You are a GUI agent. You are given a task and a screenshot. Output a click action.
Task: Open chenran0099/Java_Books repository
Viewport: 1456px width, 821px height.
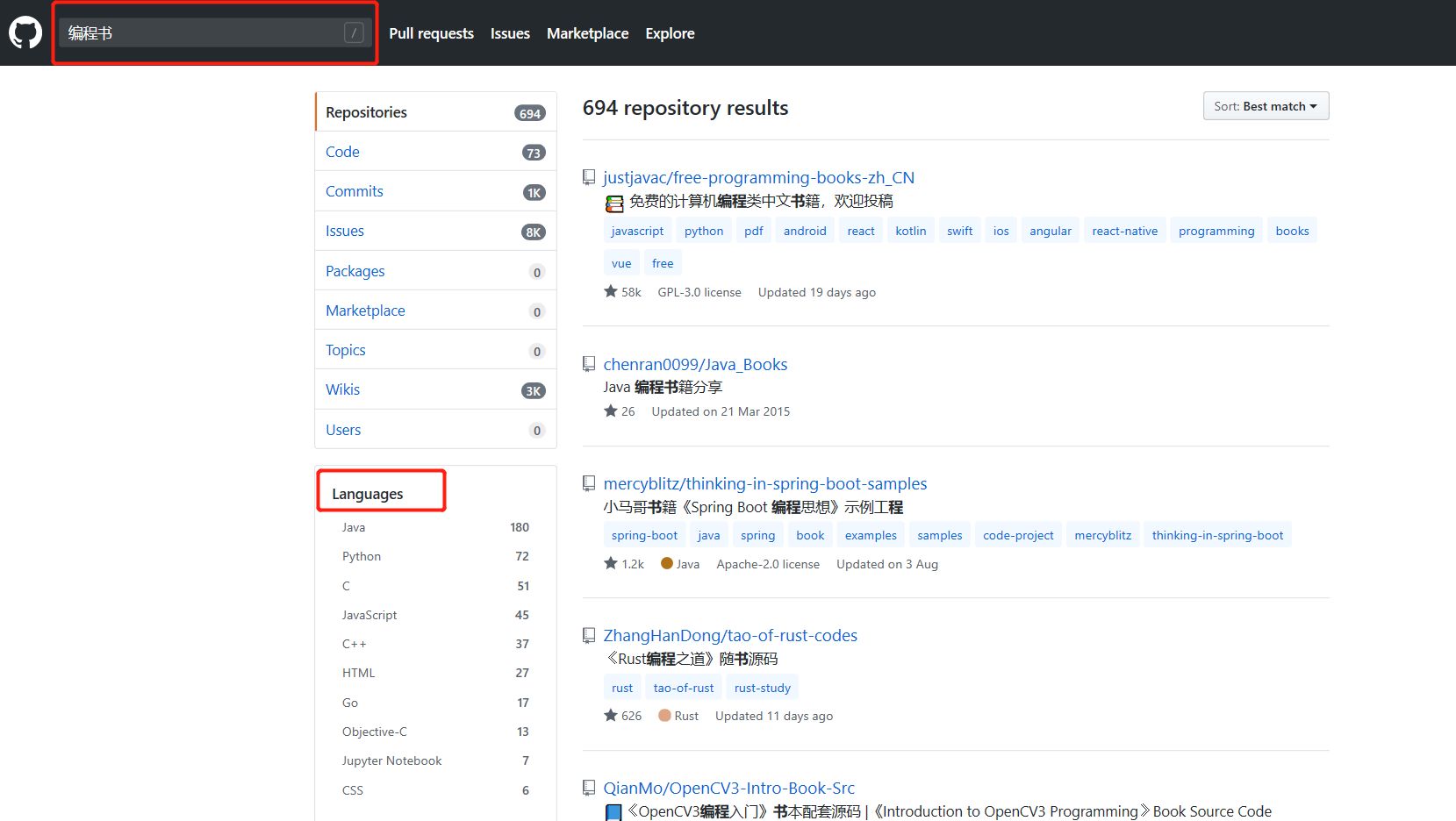pyautogui.click(x=695, y=364)
